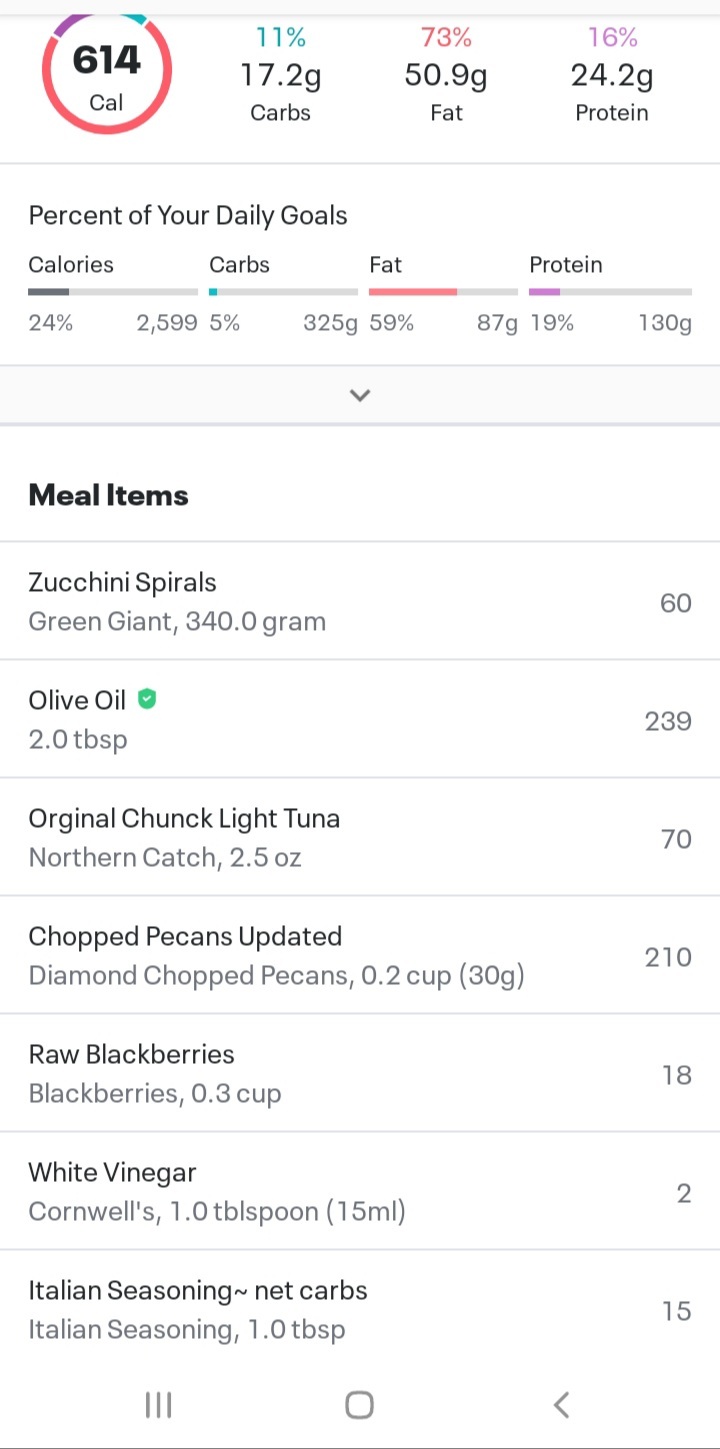720x1449 pixels.
Task: Tap the 50.9g Fat macro summary
Action: pyautogui.click(x=446, y=74)
